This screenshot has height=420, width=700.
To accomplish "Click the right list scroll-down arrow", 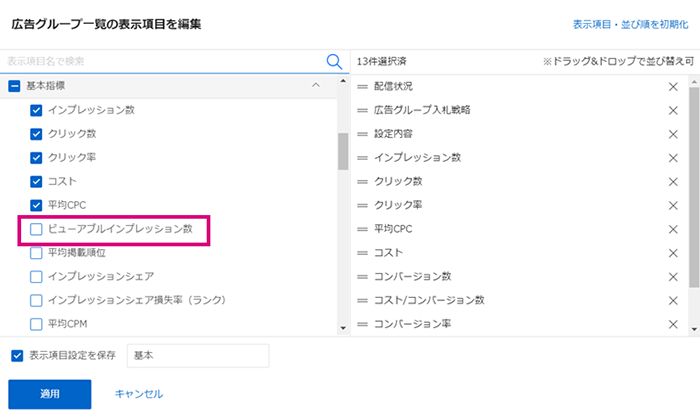I will click(694, 329).
